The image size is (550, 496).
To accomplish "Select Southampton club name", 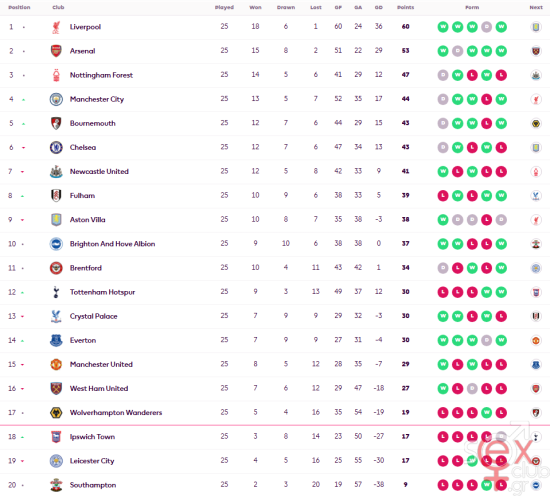I will point(93,485).
